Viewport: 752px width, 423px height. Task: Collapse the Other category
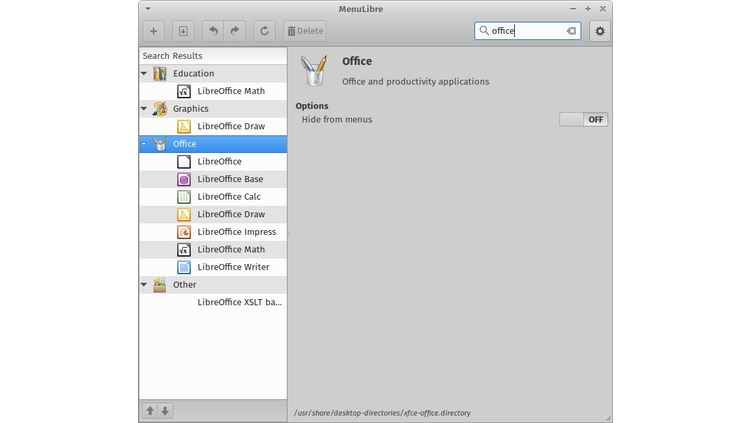pos(144,285)
